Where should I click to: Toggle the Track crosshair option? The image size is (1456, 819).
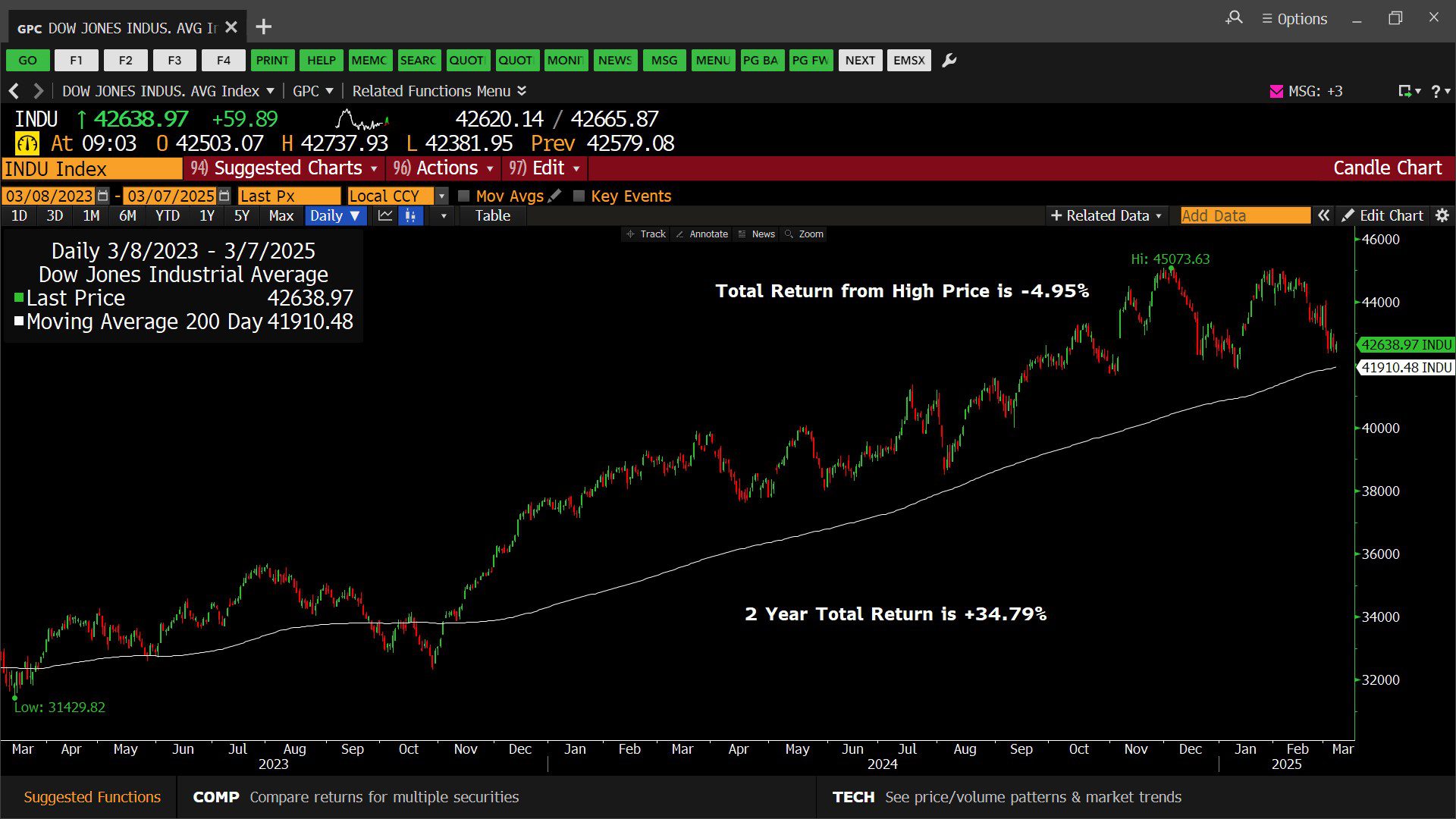[645, 234]
